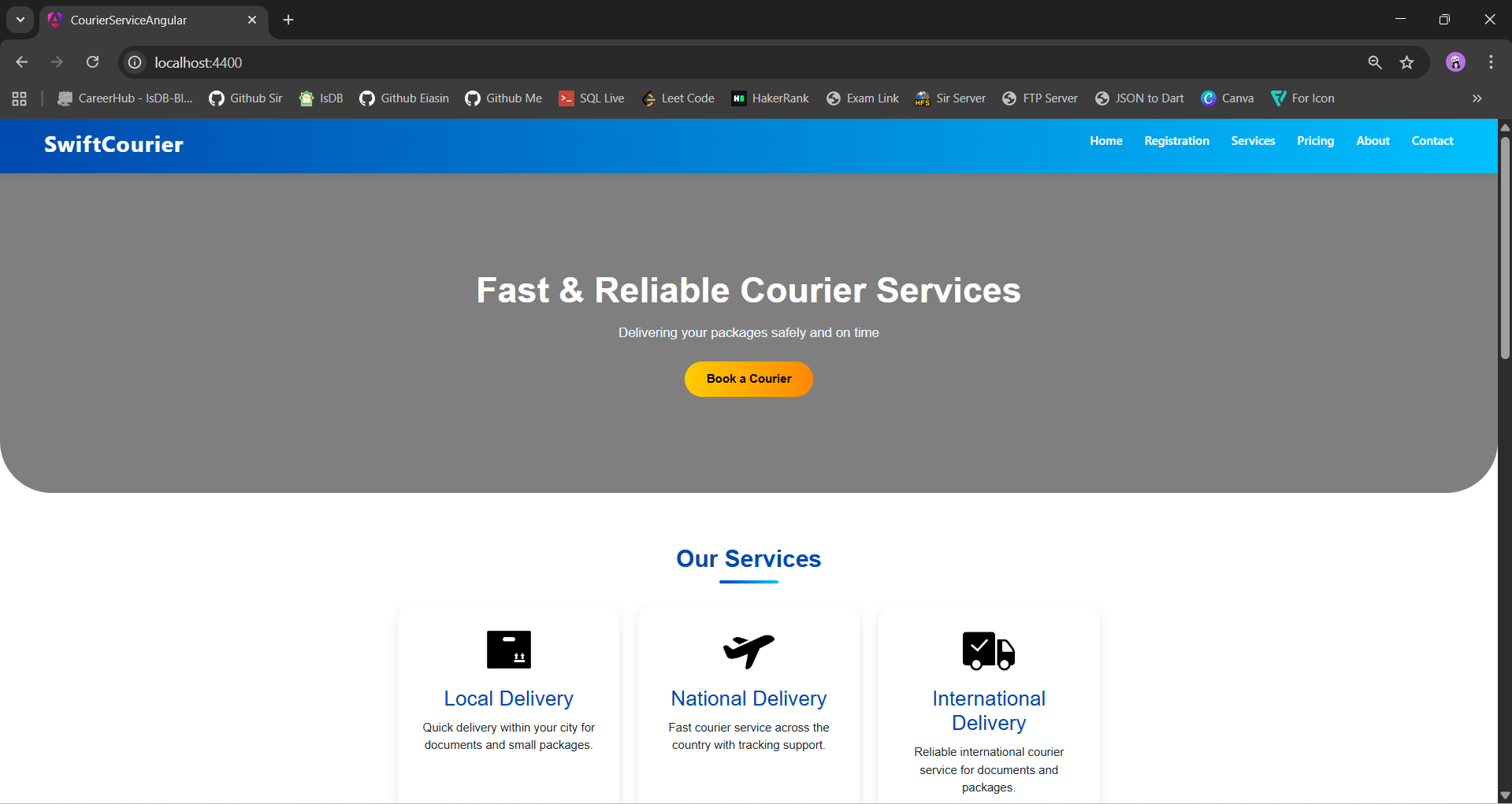Image resolution: width=1512 pixels, height=804 pixels.
Task: Reload the page with the refresh icon
Action: 93,62
